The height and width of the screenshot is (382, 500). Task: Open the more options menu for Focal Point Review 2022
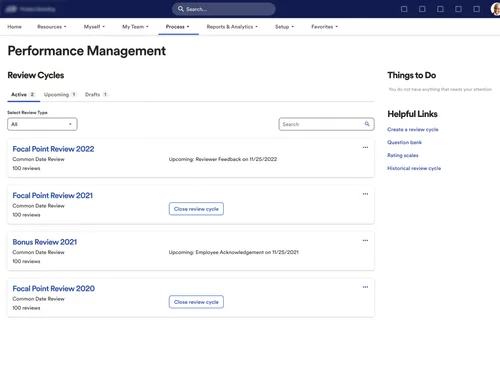coord(365,147)
